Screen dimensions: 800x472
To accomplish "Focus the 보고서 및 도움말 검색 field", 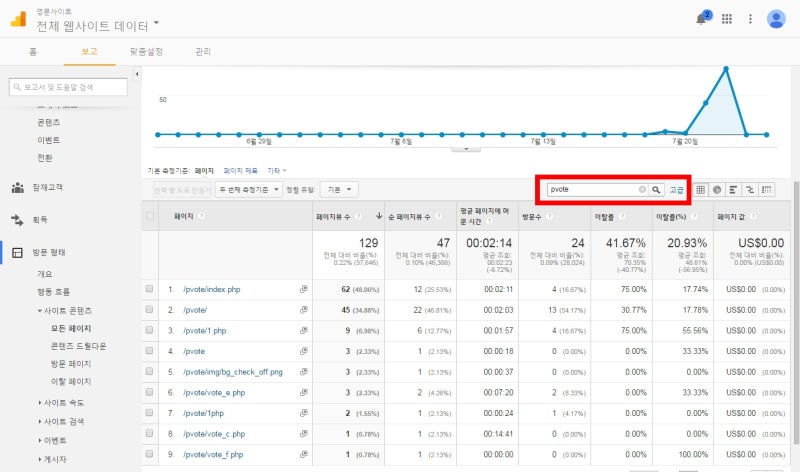I will (x=68, y=87).
